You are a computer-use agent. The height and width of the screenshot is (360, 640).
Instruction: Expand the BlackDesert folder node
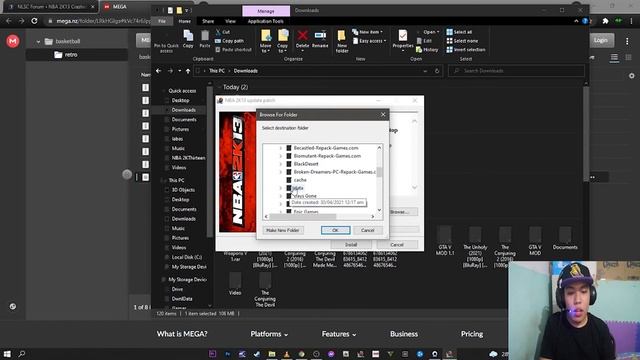[280, 164]
